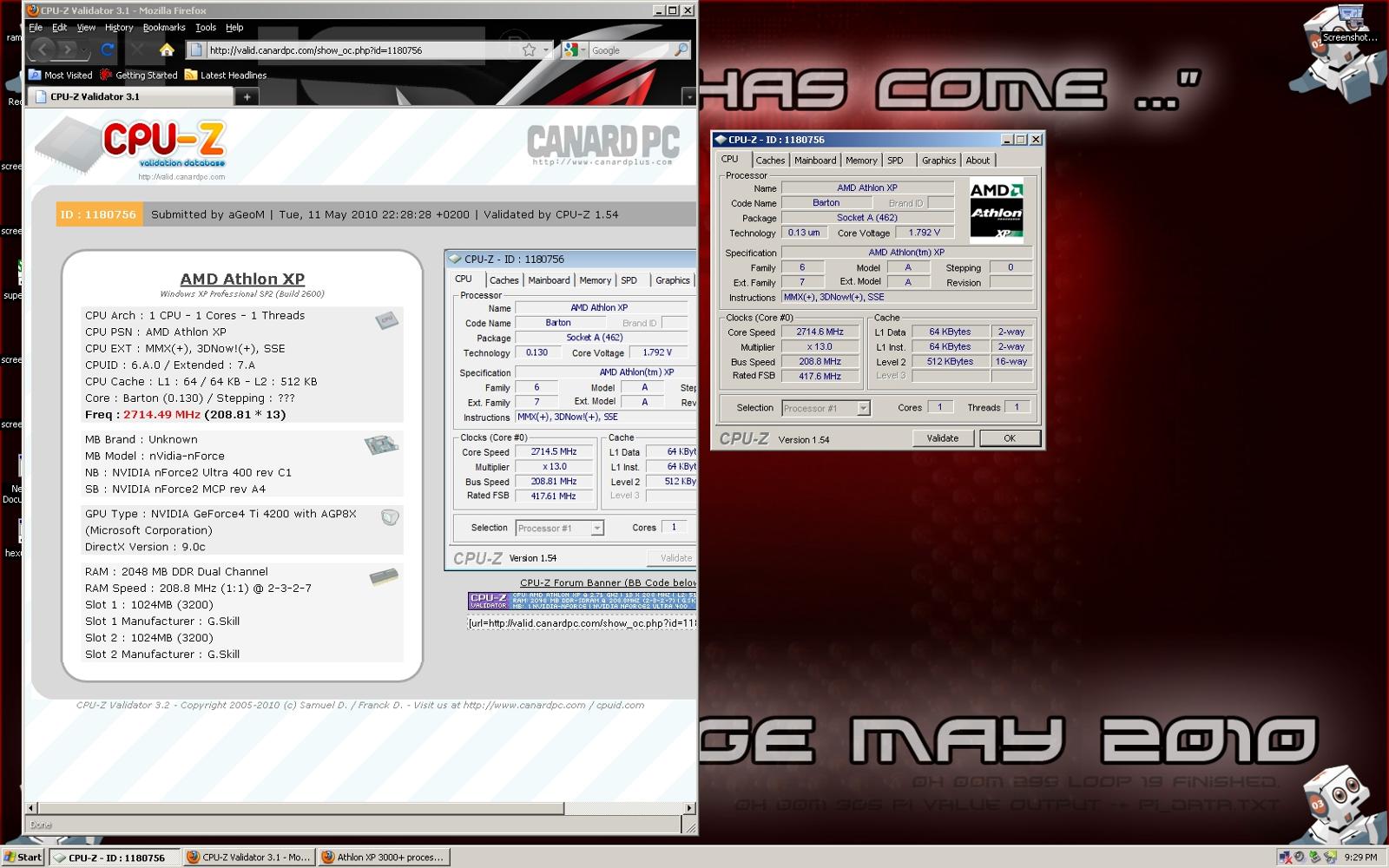Screen dimensions: 1389x868
Task: Click the Firefox icon in title bar
Action: point(33,10)
